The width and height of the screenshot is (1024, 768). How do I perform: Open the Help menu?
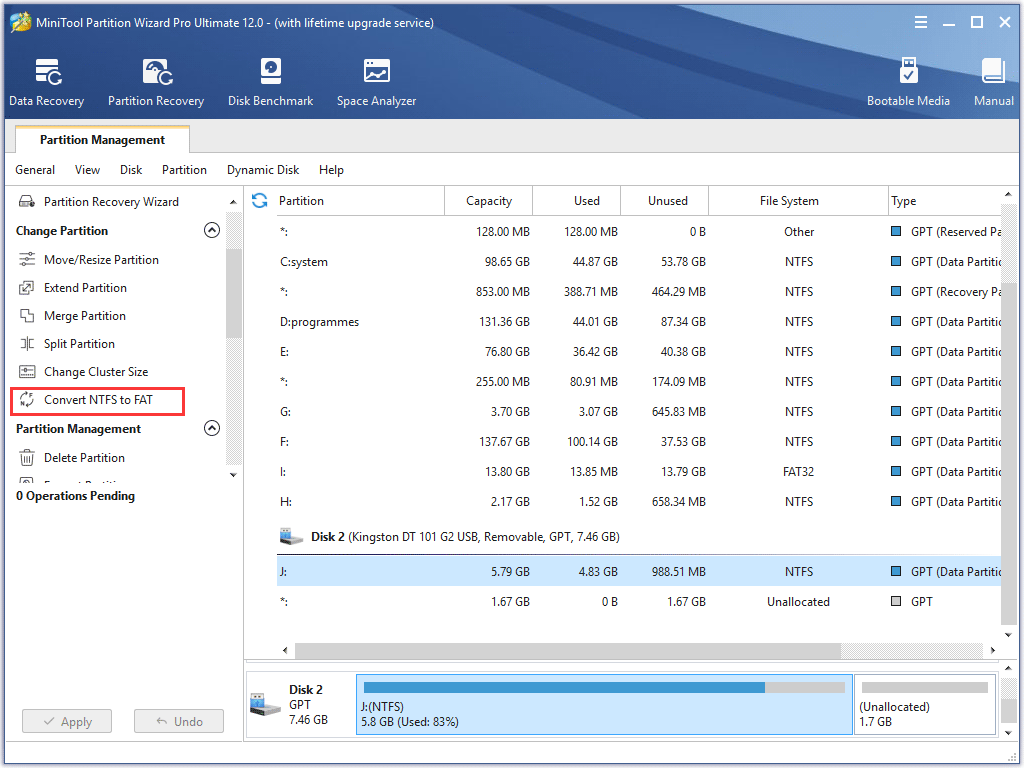[x=331, y=170]
